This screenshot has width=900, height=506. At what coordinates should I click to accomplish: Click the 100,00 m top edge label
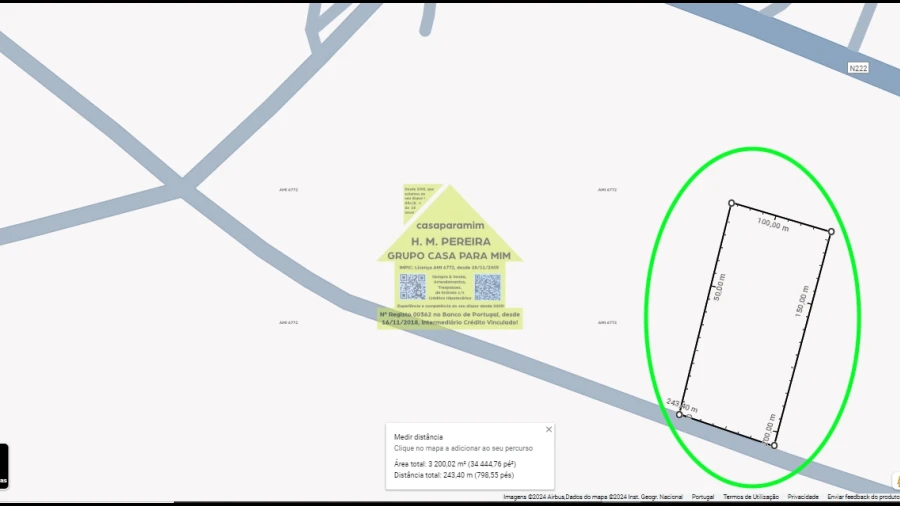(773, 222)
